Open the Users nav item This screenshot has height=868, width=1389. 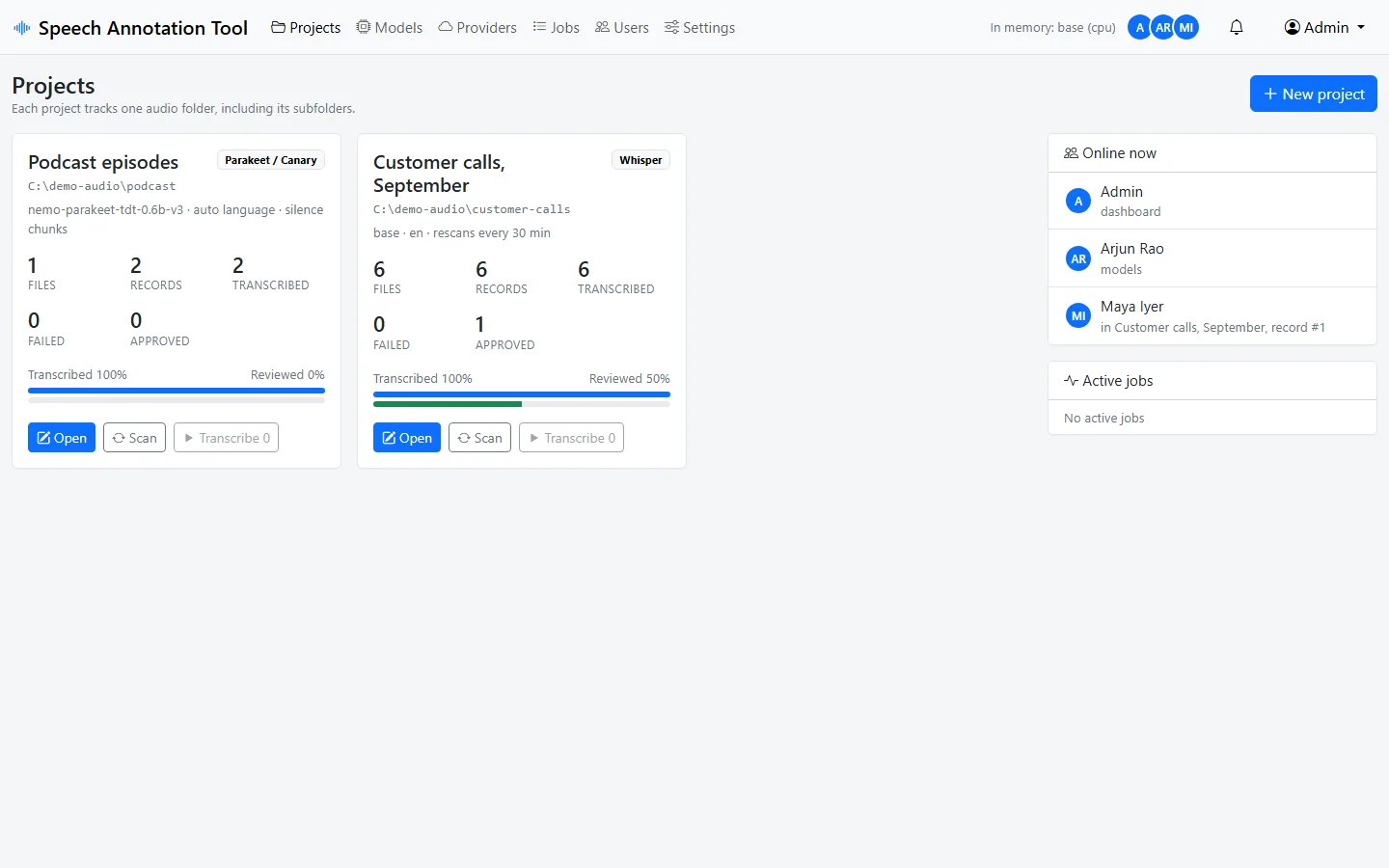[622, 27]
